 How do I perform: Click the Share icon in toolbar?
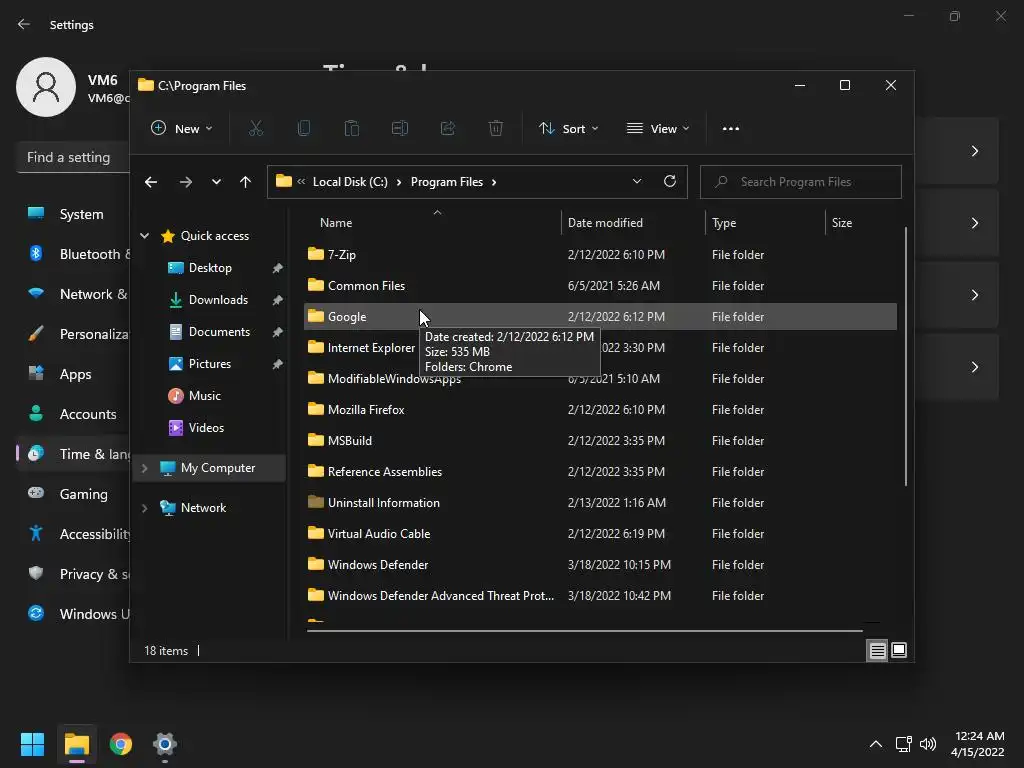coord(448,129)
